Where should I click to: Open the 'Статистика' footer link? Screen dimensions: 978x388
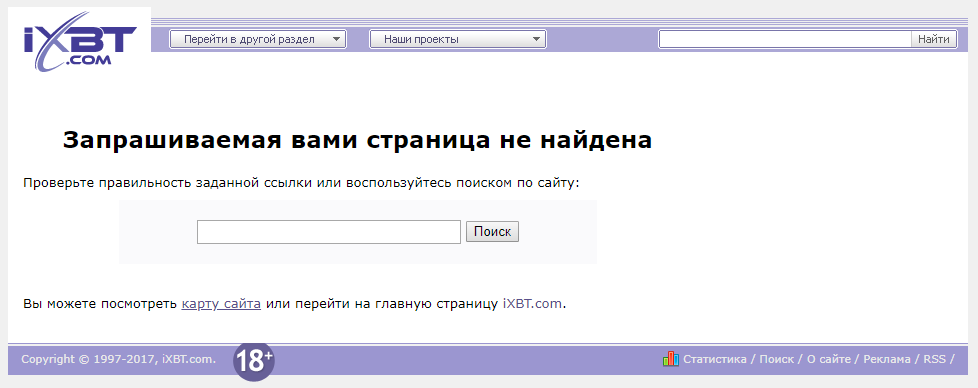pyautogui.click(x=715, y=359)
